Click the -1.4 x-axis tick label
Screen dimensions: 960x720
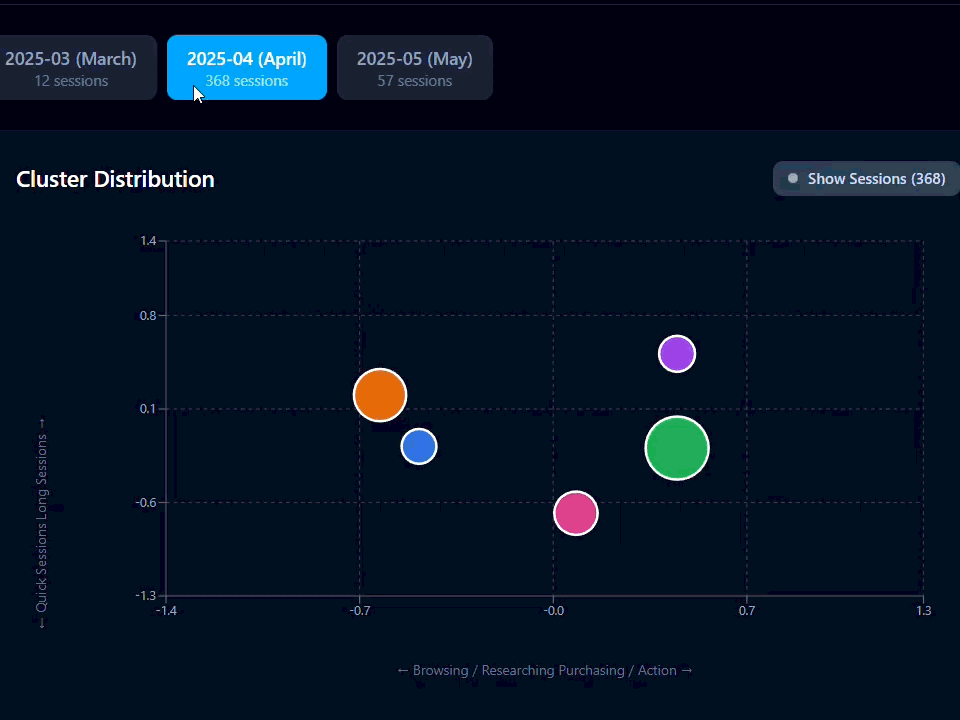tap(166, 611)
